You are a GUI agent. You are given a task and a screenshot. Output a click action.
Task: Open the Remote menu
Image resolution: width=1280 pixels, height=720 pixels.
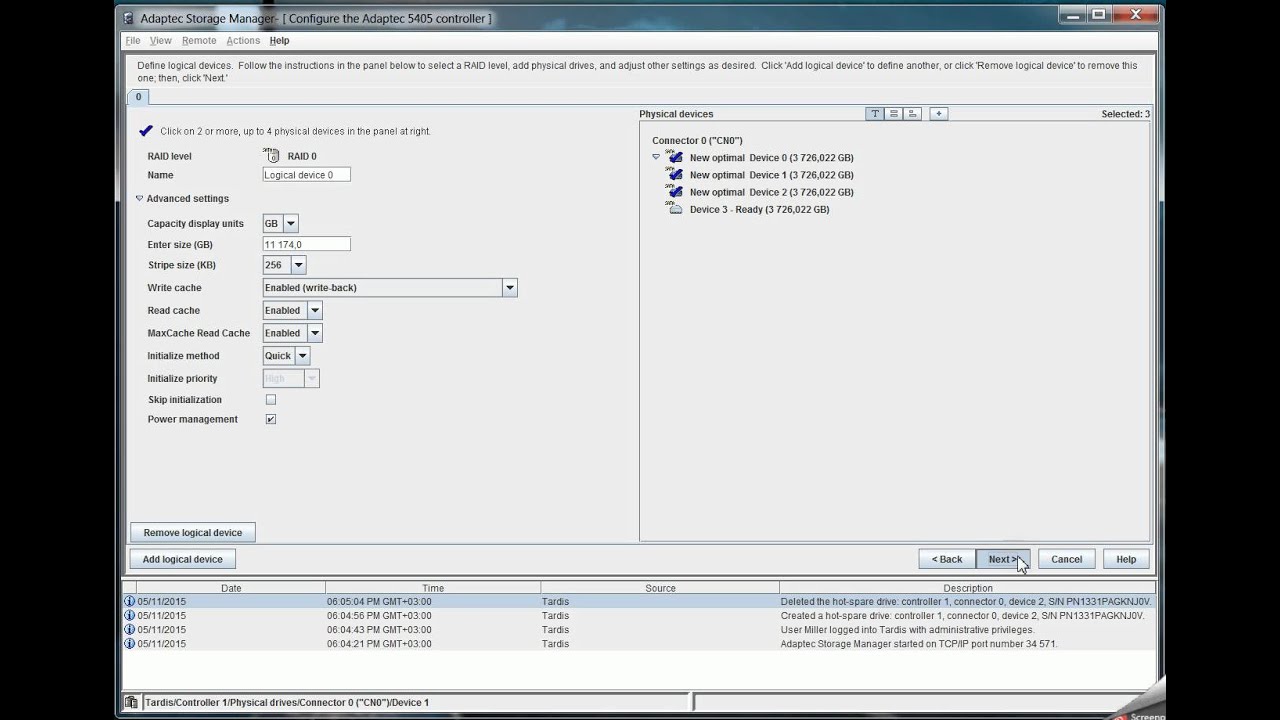point(199,40)
